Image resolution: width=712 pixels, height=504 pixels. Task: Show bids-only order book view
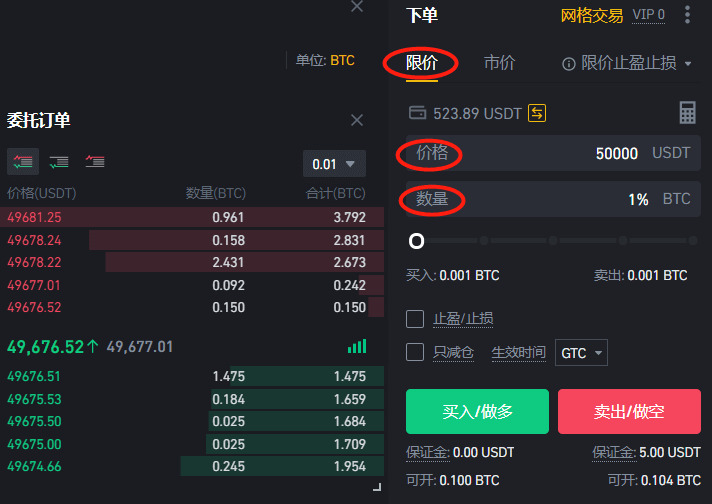59,161
